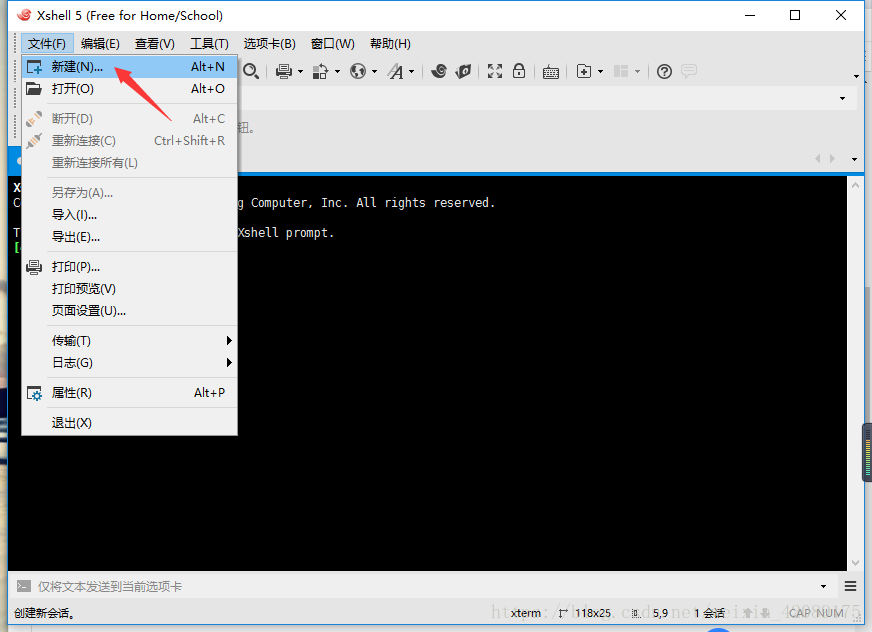Choose 退出(X) to quit Xshell
The image size is (872, 632).
[130, 423]
